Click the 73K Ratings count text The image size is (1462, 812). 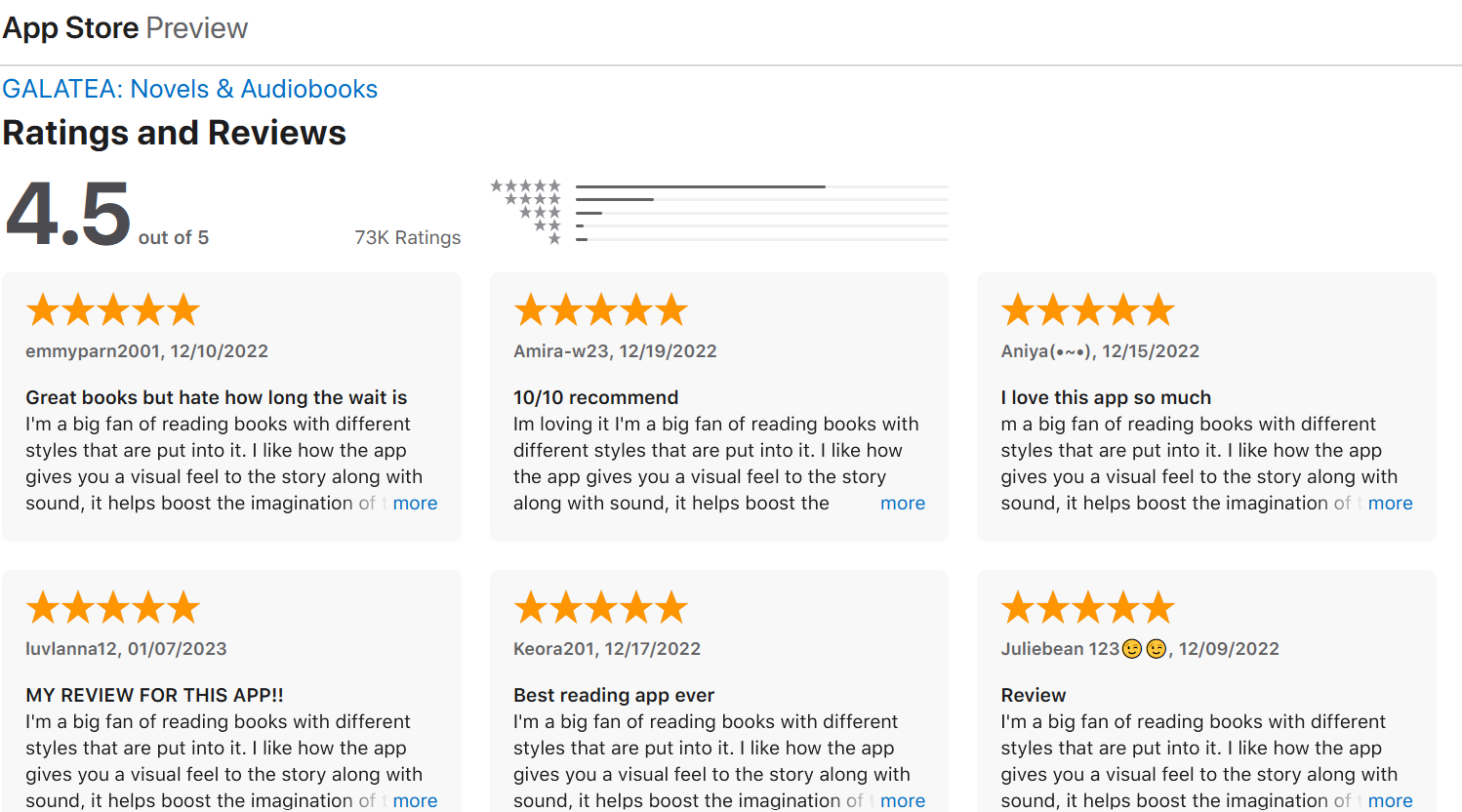pyautogui.click(x=407, y=237)
